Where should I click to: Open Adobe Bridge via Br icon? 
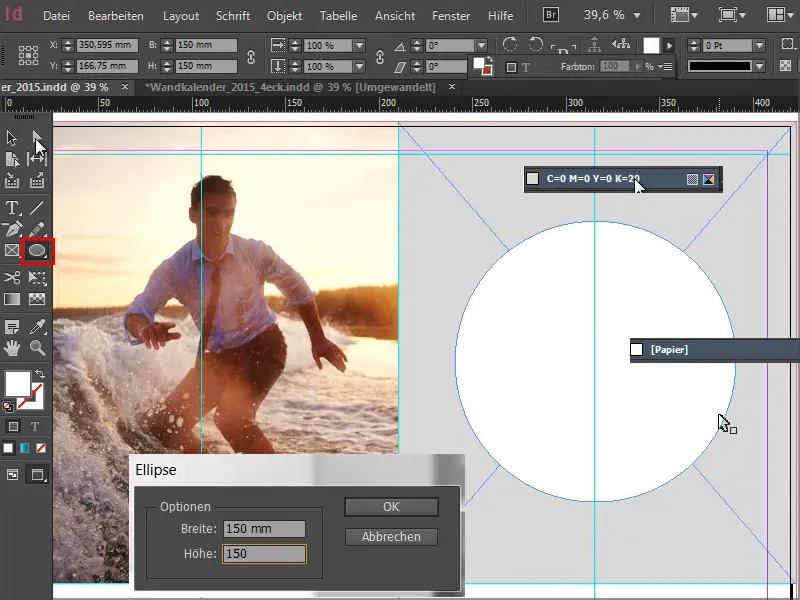coord(551,15)
